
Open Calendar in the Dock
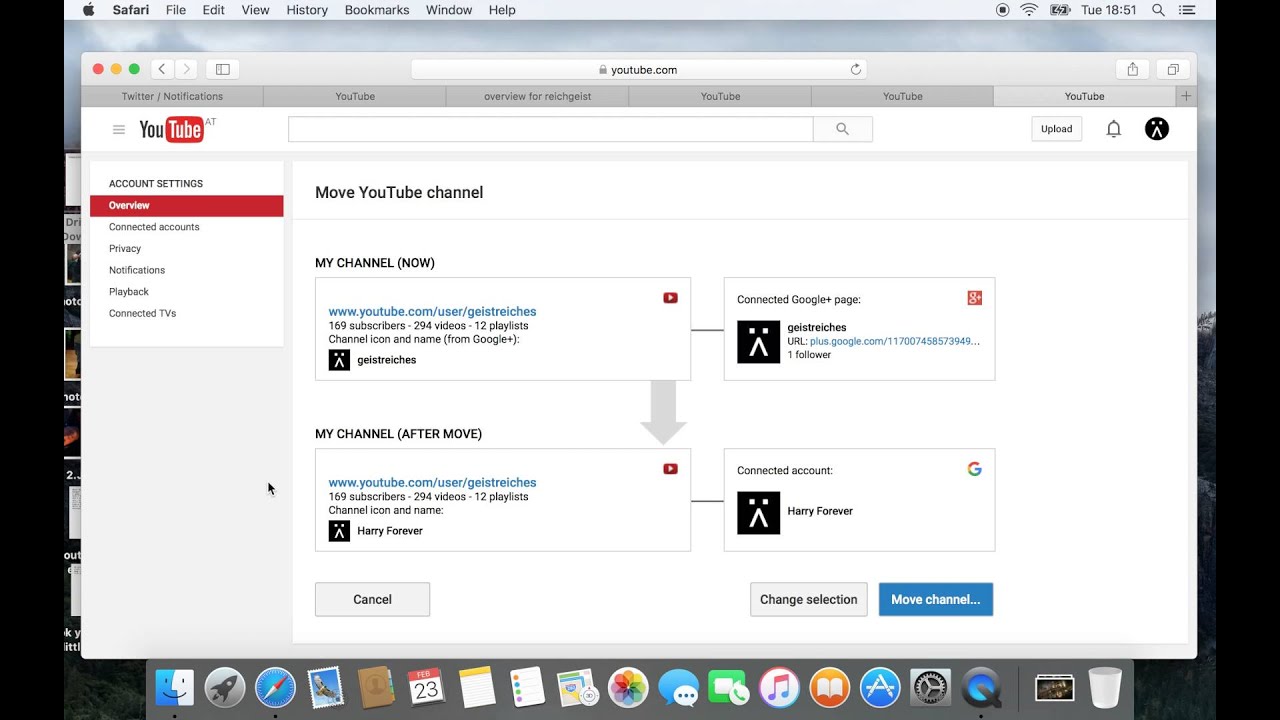(x=426, y=688)
